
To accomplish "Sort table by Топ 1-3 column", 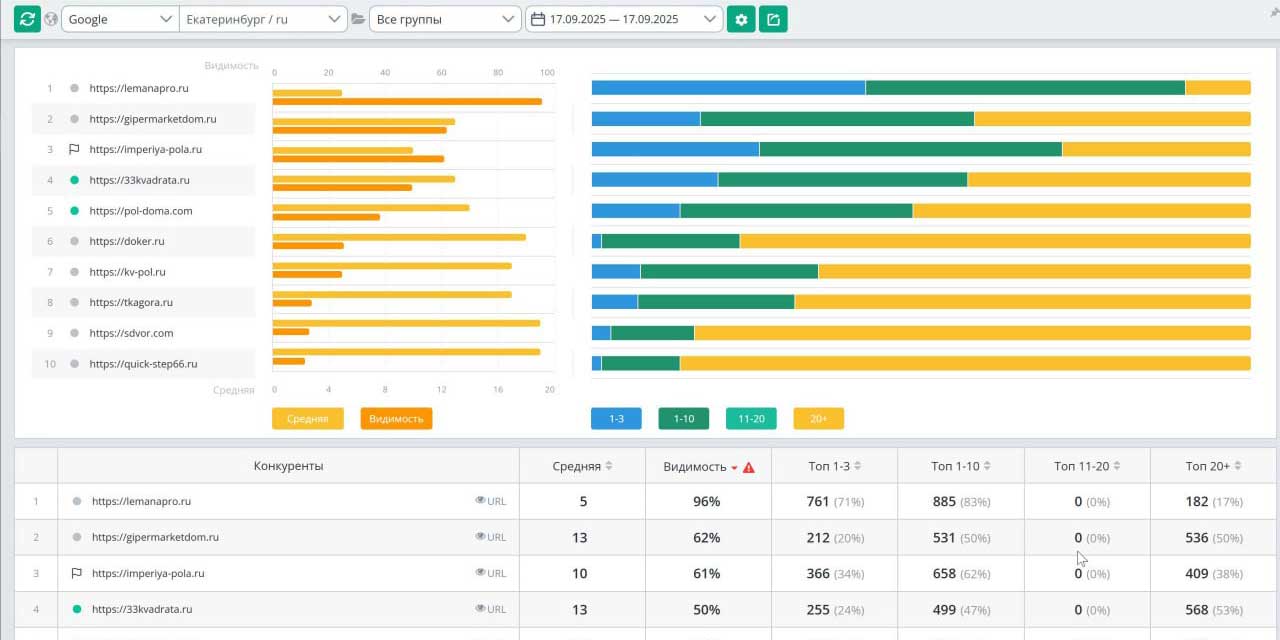I will [x=834, y=466].
